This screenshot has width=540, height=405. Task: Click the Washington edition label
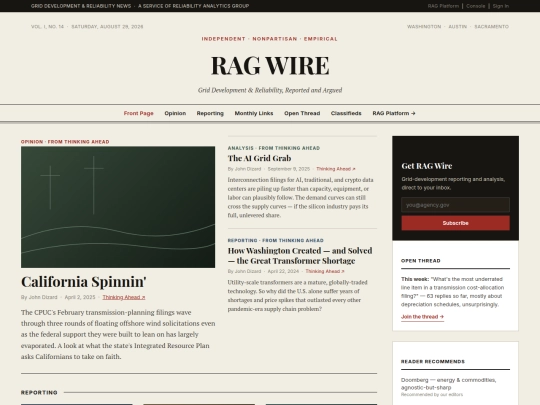(x=424, y=27)
